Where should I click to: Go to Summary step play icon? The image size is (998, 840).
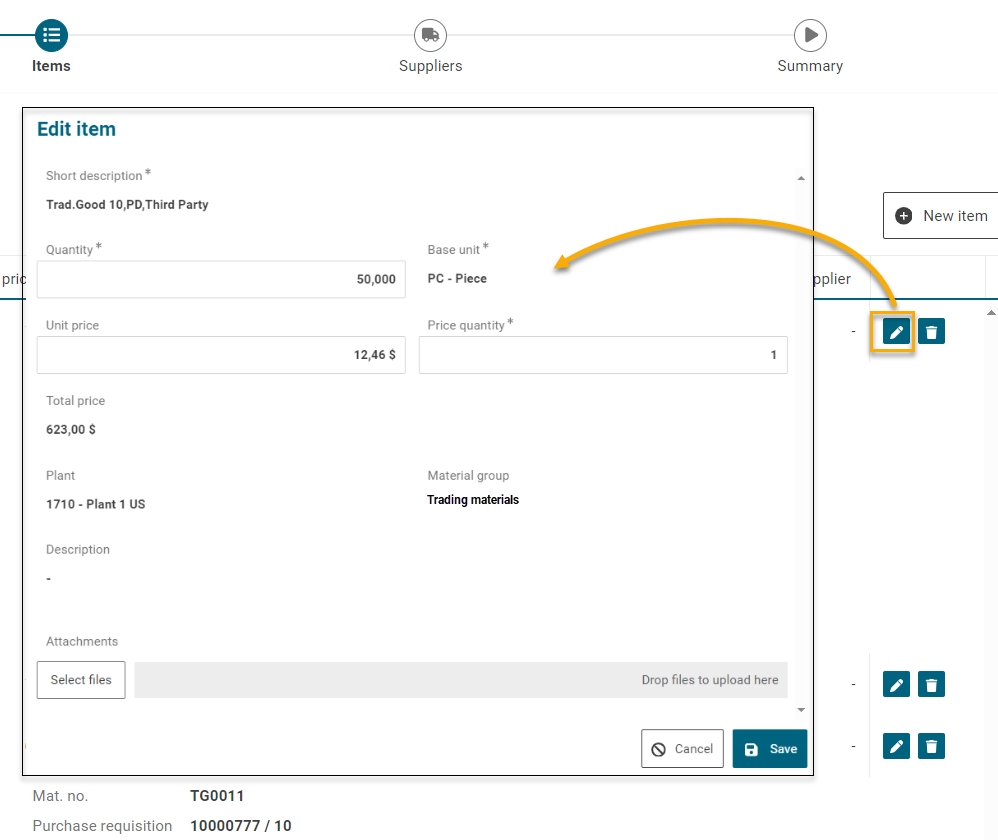(x=810, y=35)
